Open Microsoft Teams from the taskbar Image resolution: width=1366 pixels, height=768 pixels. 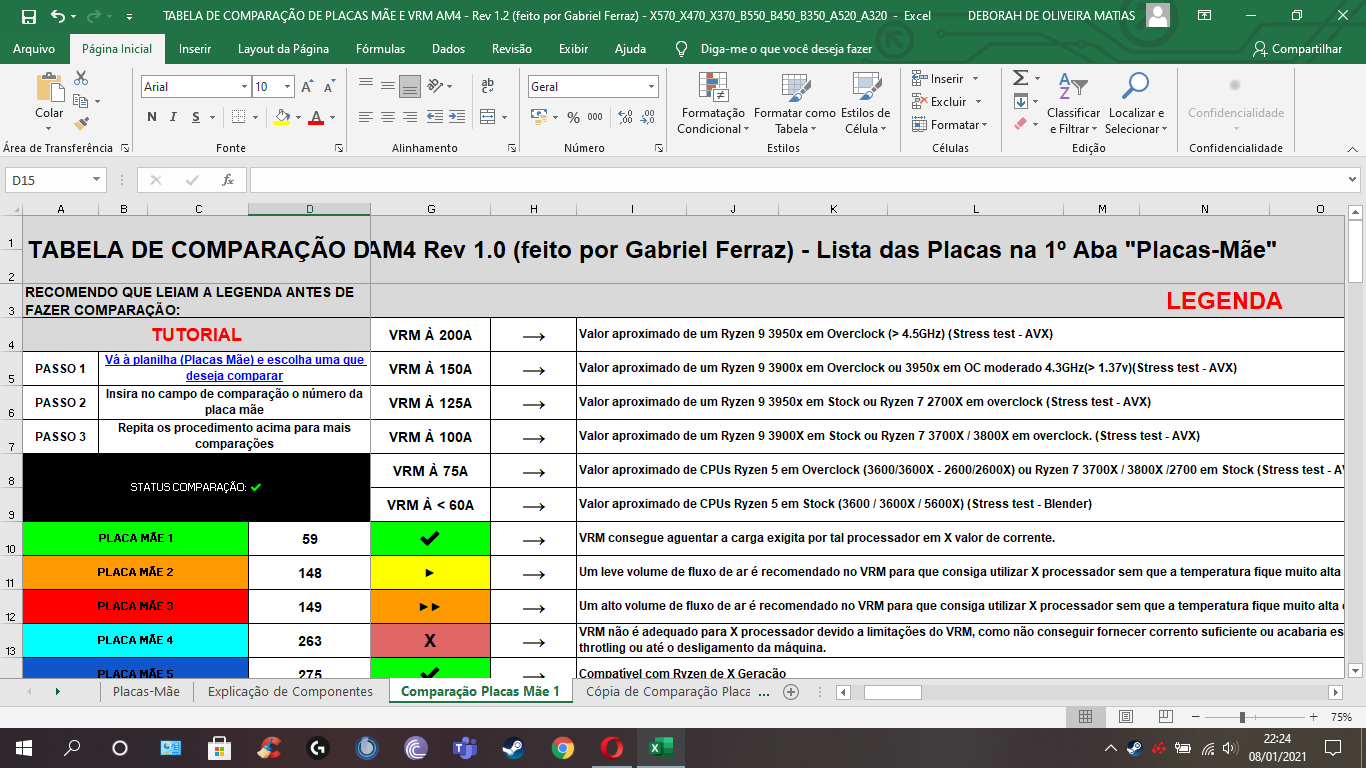coord(465,747)
